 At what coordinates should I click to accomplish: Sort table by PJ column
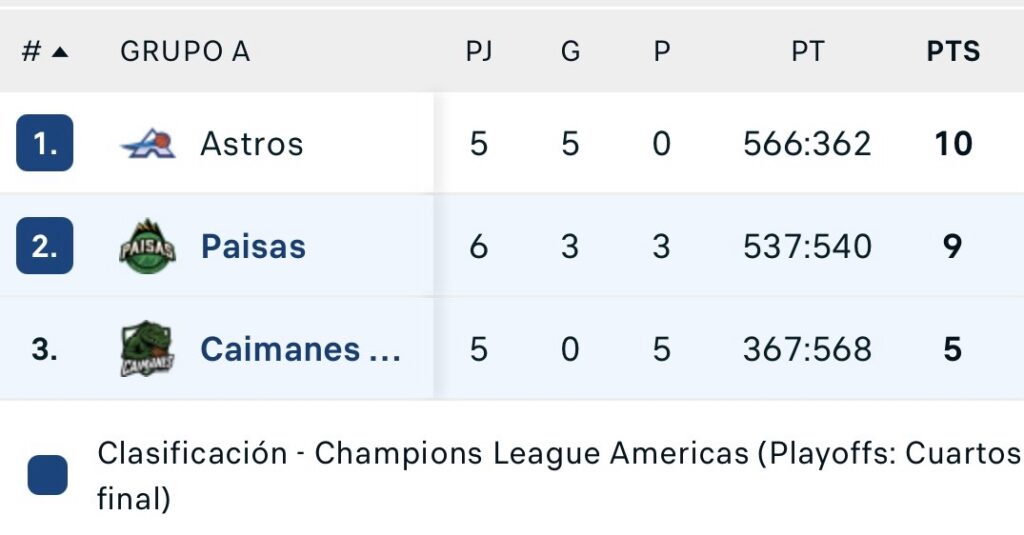tap(479, 52)
